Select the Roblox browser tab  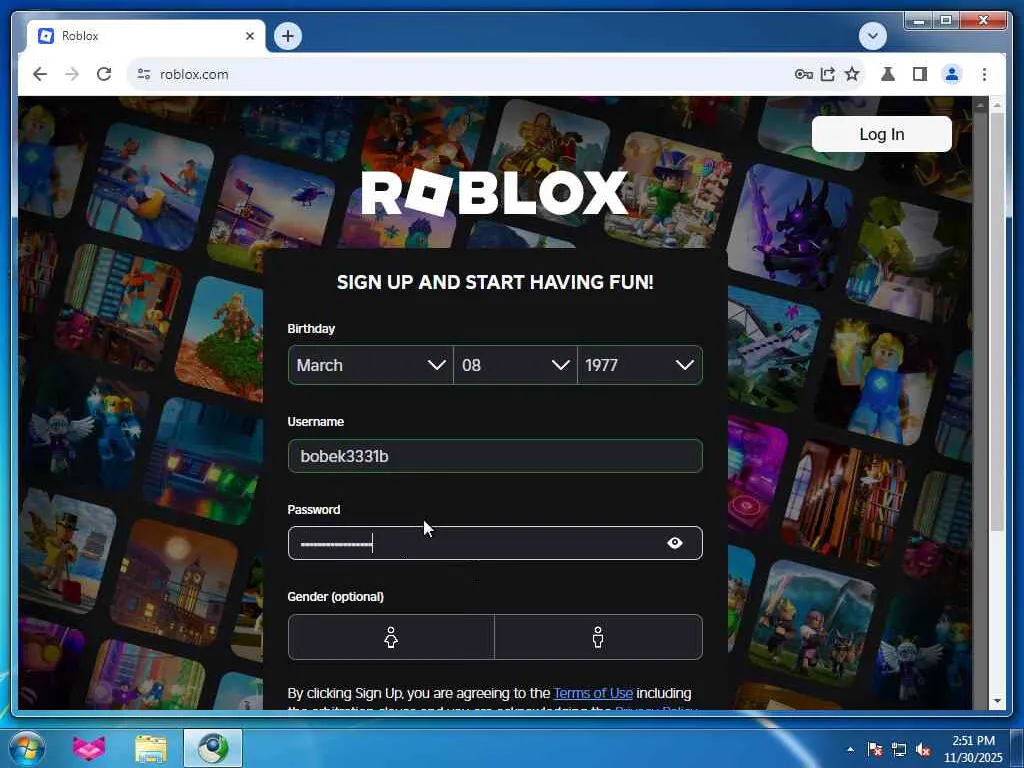[x=146, y=36]
